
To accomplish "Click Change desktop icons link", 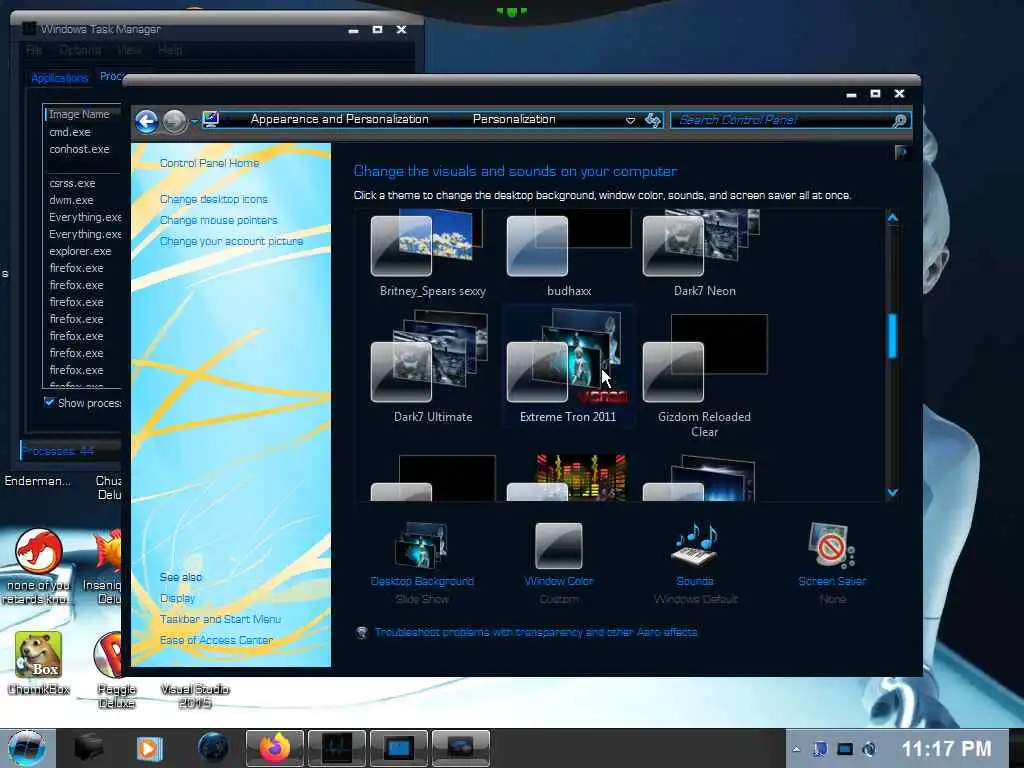I will pos(214,199).
